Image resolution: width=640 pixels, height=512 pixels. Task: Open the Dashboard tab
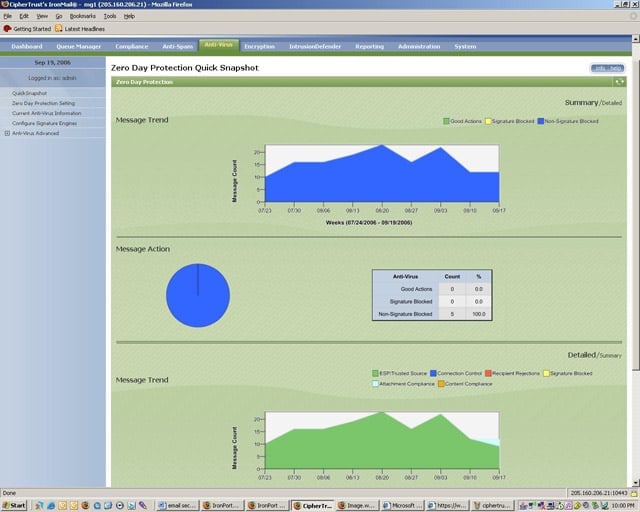(27, 47)
